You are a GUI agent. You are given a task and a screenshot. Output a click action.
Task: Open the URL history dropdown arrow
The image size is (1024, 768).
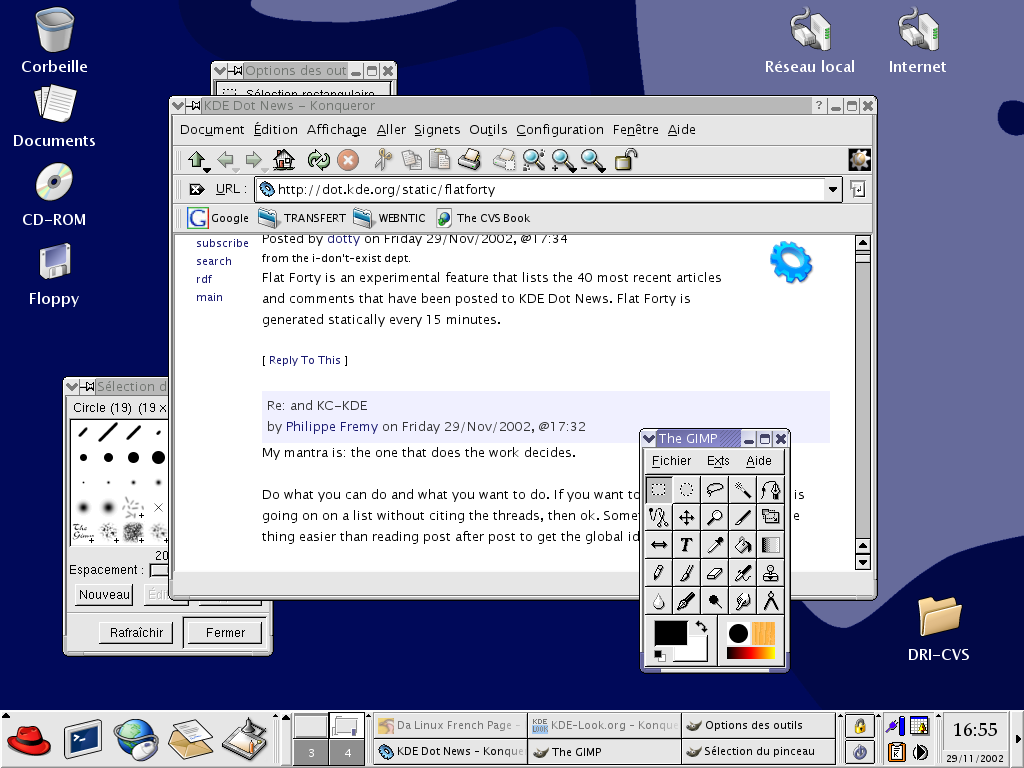click(833, 189)
